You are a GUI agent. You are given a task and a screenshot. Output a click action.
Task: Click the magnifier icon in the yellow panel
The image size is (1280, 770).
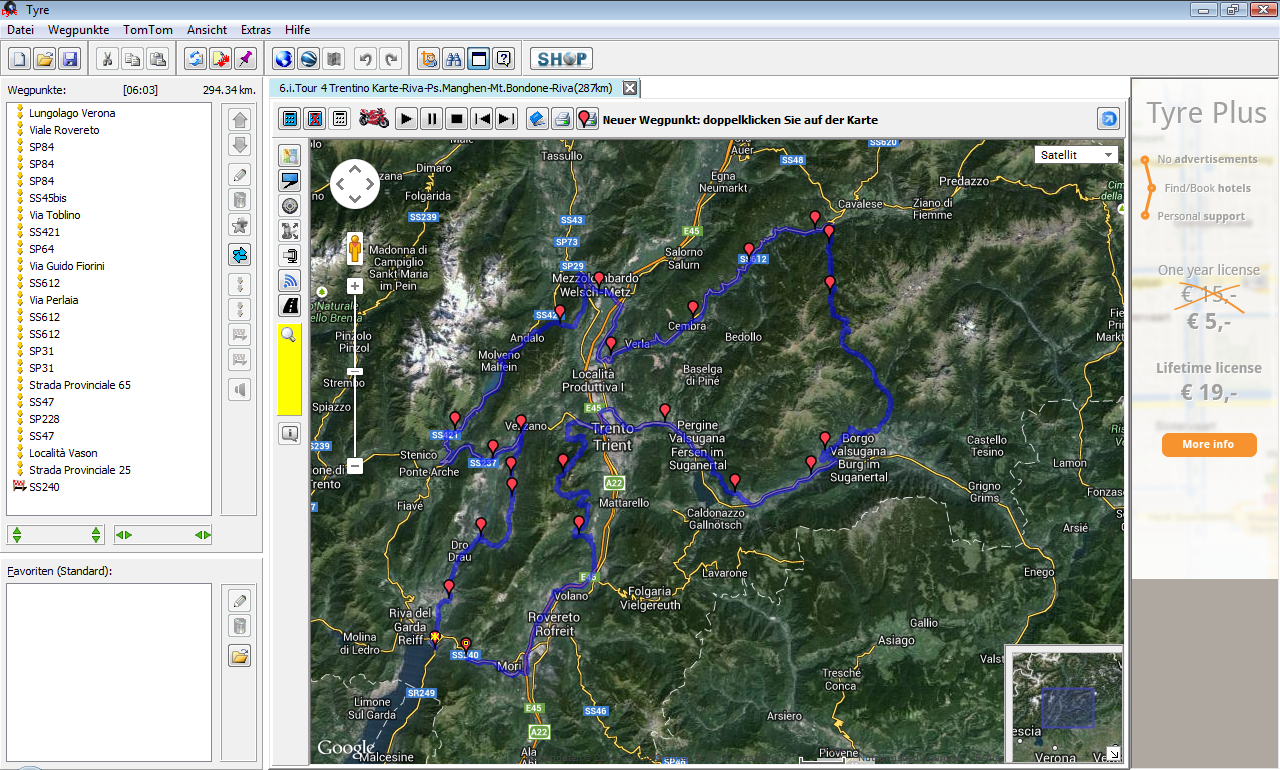click(x=289, y=335)
